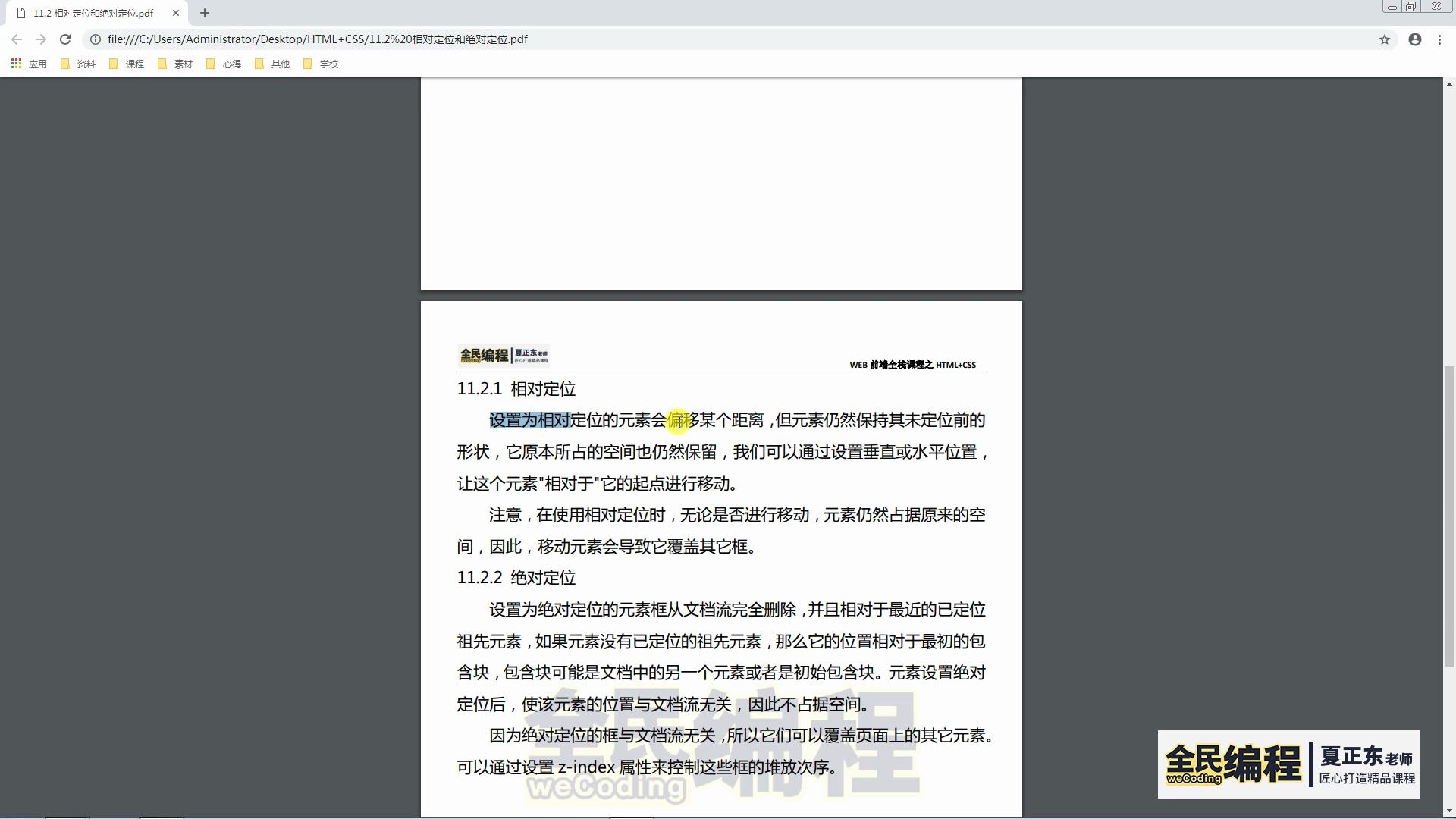The height and width of the screenshot is (819, 1456).
Task: Click the line starting 祖先元素
Action: pyautogui.click(x=721, y=642)
